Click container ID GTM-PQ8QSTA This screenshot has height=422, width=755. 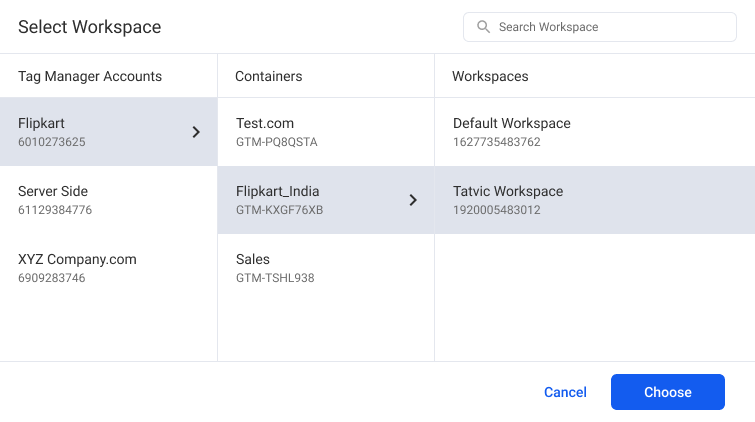(x=276, y=142)
